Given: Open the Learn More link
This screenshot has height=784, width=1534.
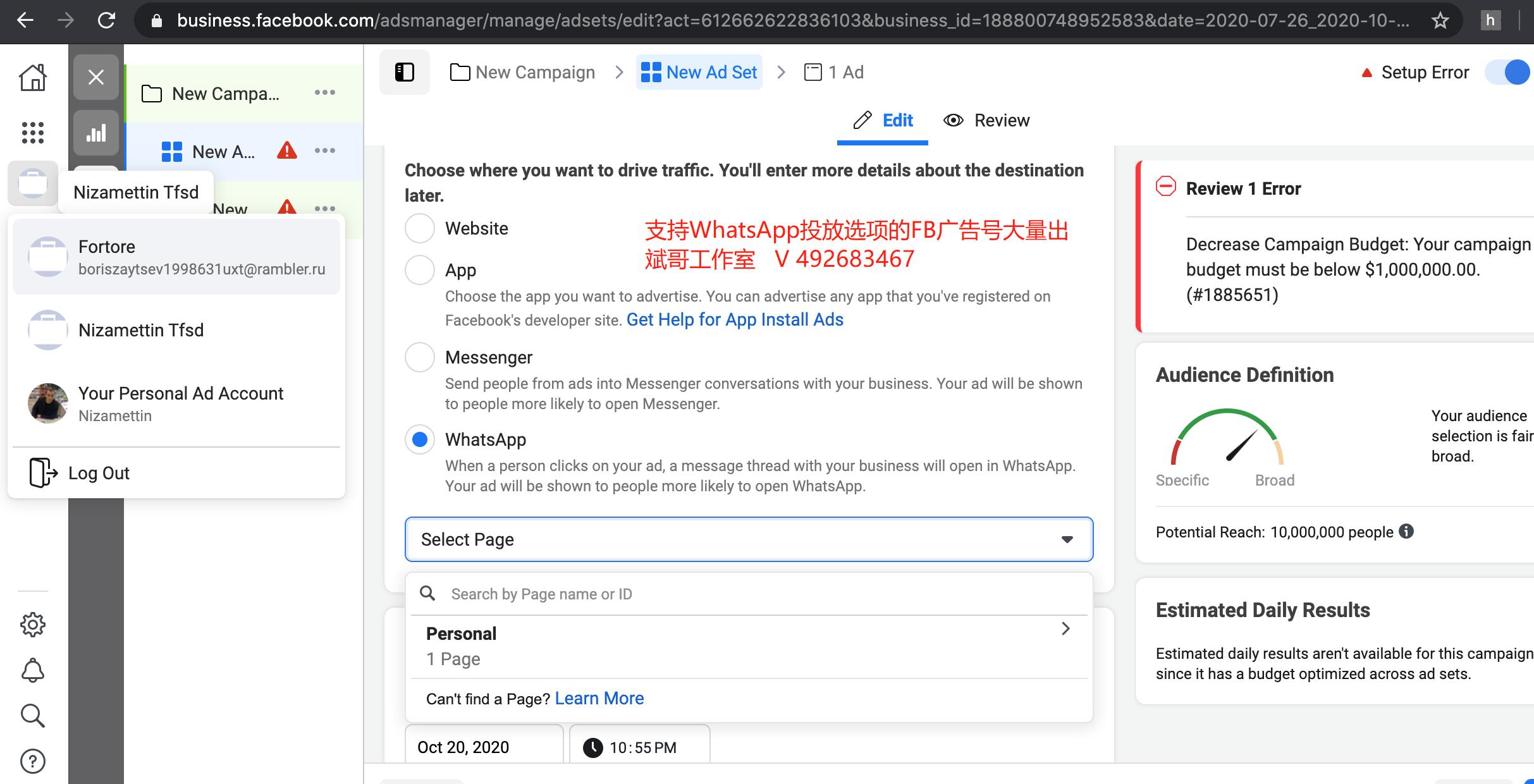Looking at the screenshot, I should pyautogui.click(x=599, y=698).
